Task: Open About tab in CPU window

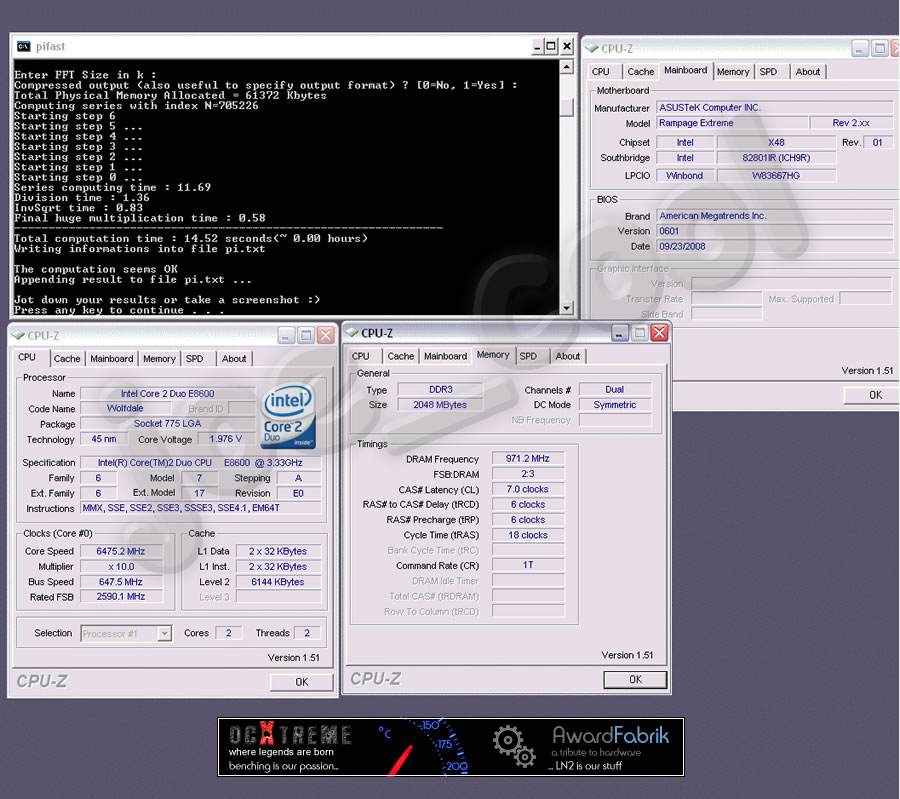Action: tap(234, 359)
